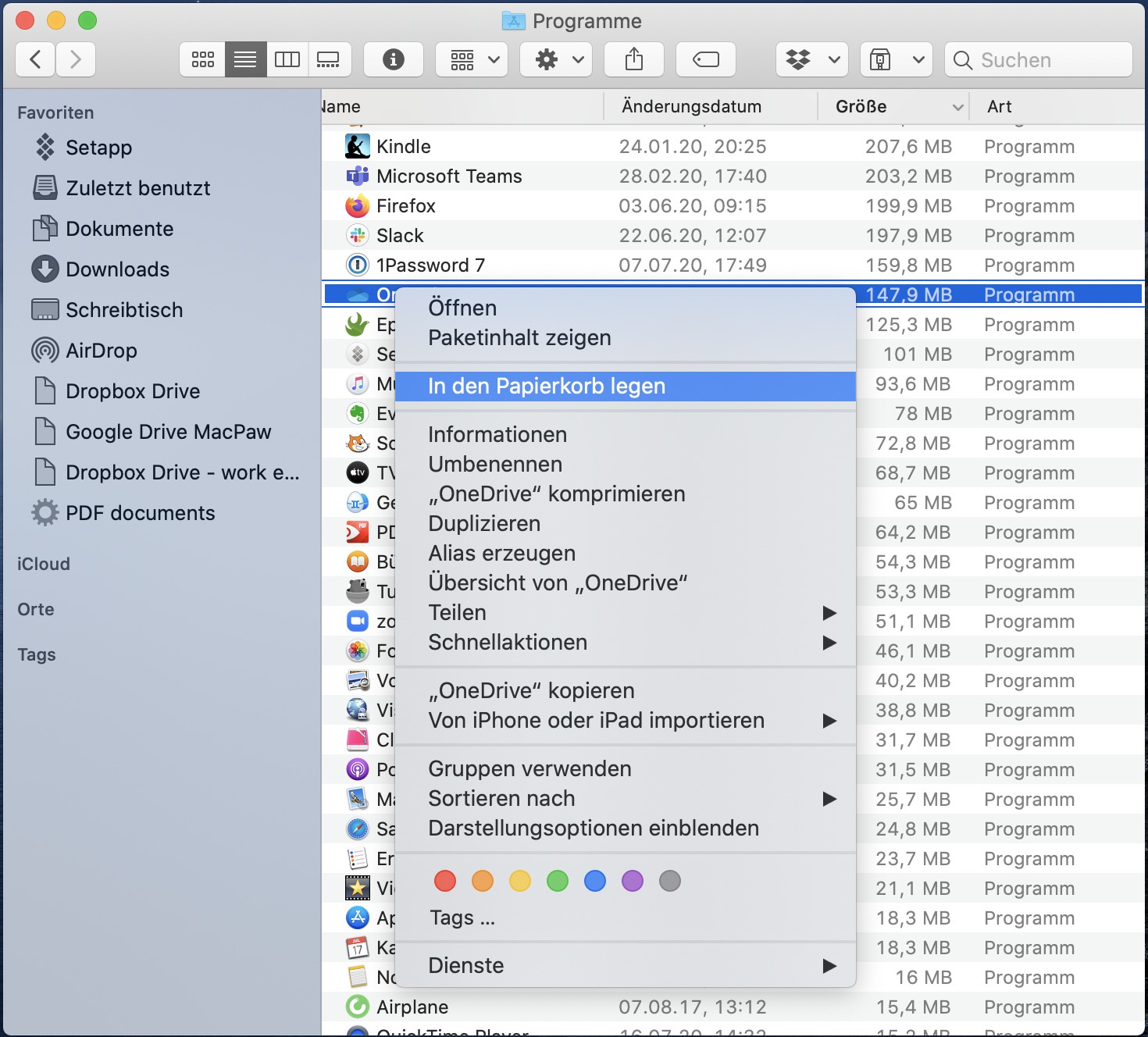Choose Duplizieren in context menu

tap(626, 523)
